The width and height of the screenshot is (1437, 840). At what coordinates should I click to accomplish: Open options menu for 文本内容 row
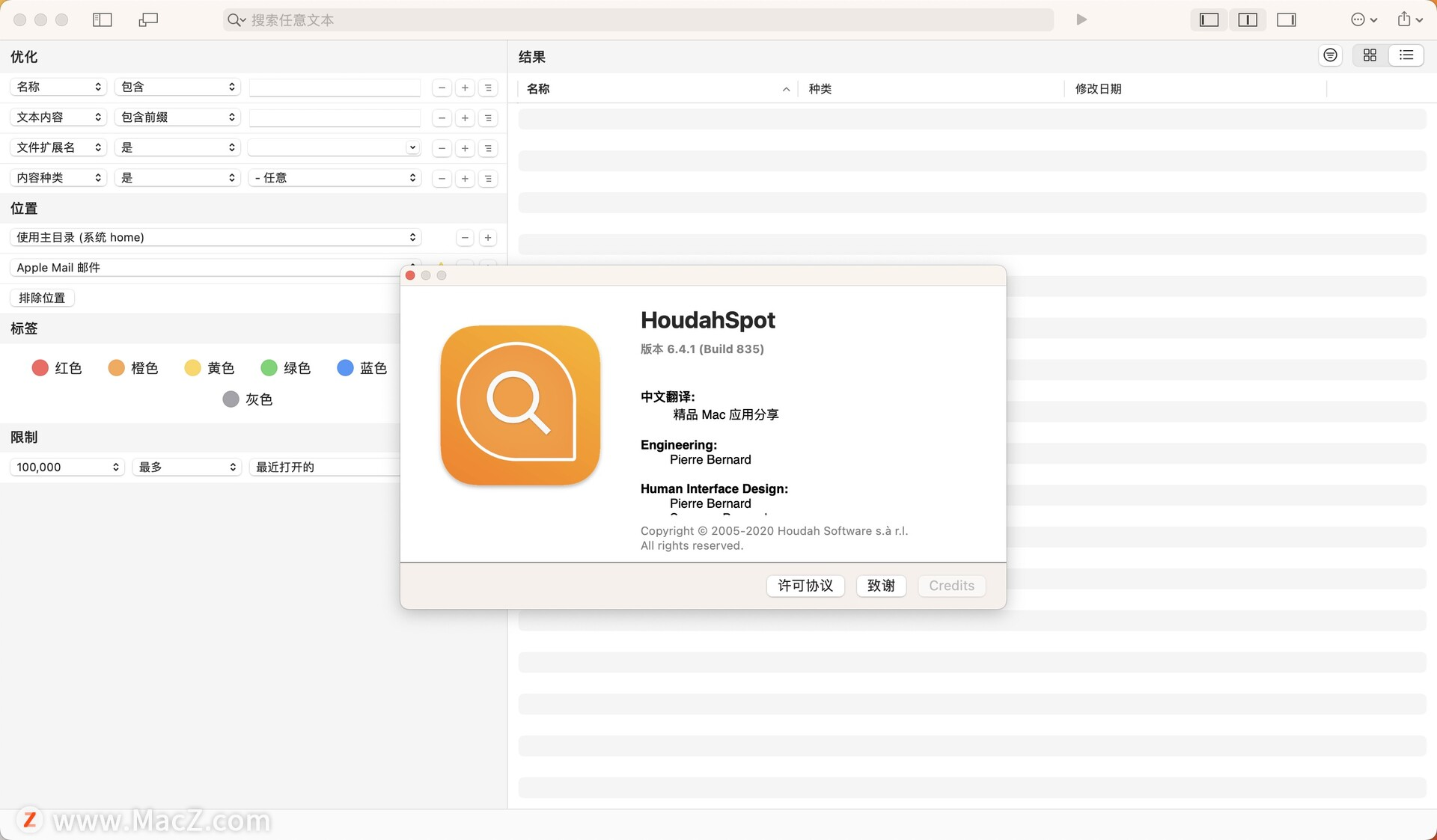pyautogui.click(x=488, y=118)
